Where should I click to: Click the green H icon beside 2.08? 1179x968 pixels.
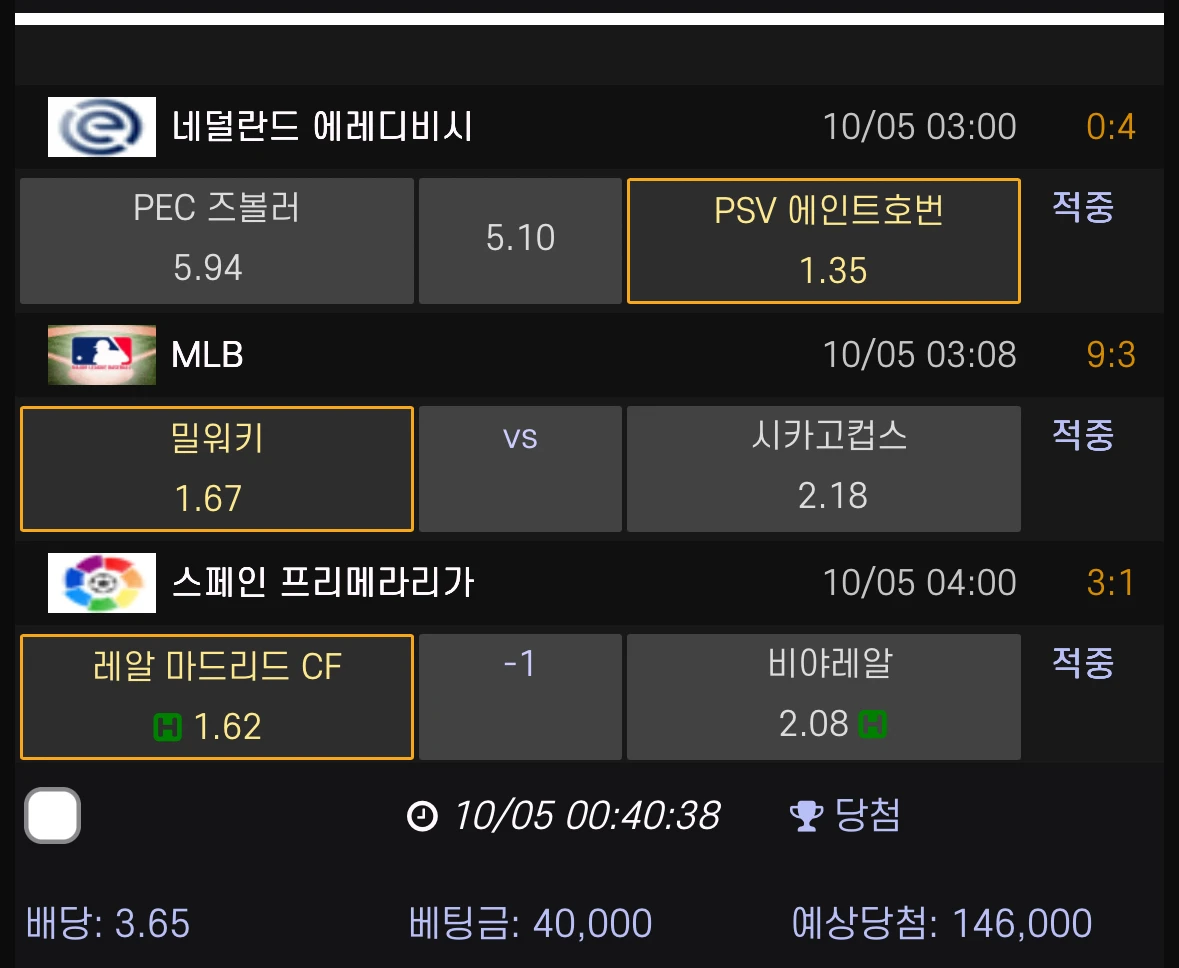pos(873,724)
